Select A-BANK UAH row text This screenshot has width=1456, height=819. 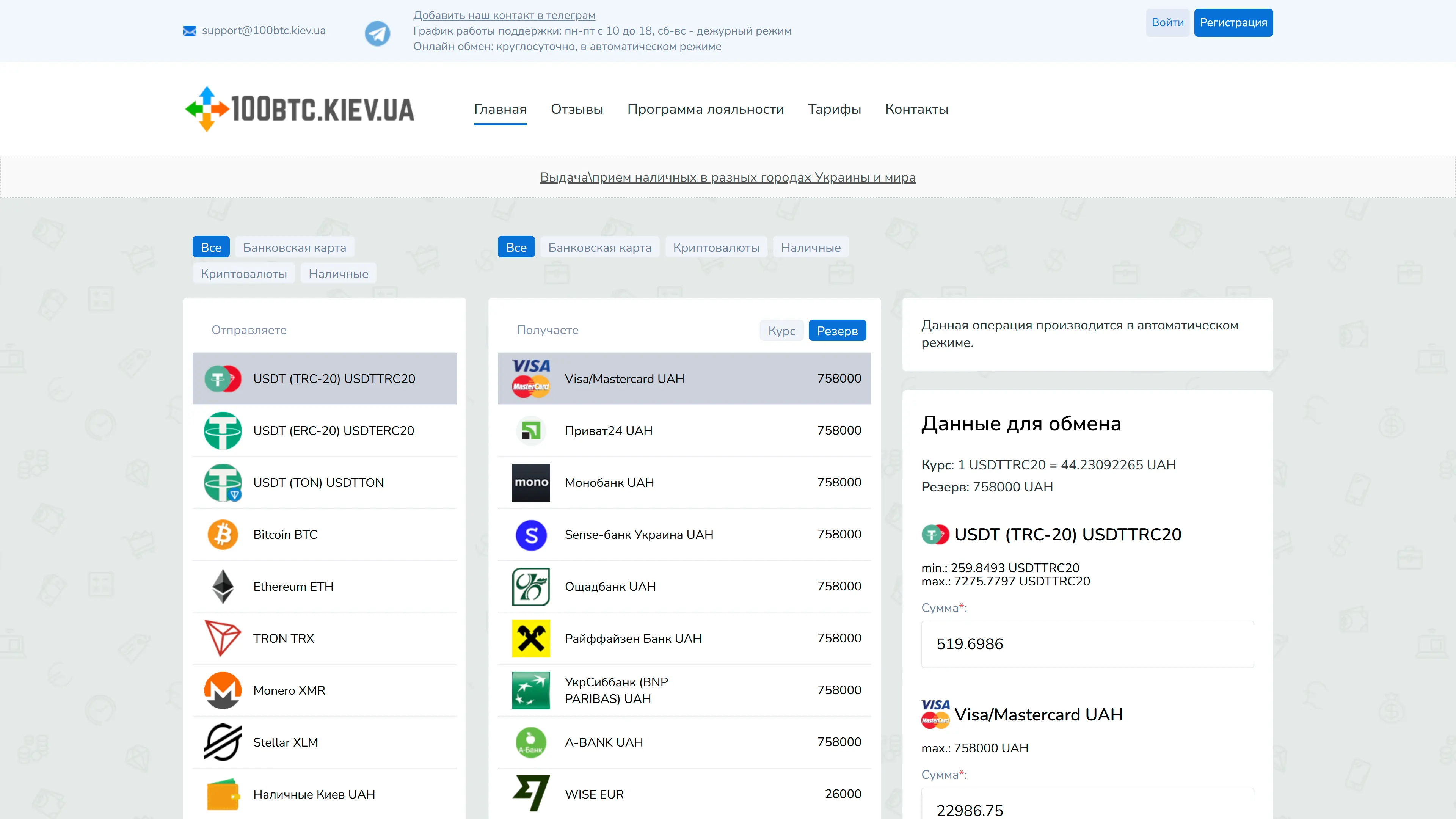point(604,743)
